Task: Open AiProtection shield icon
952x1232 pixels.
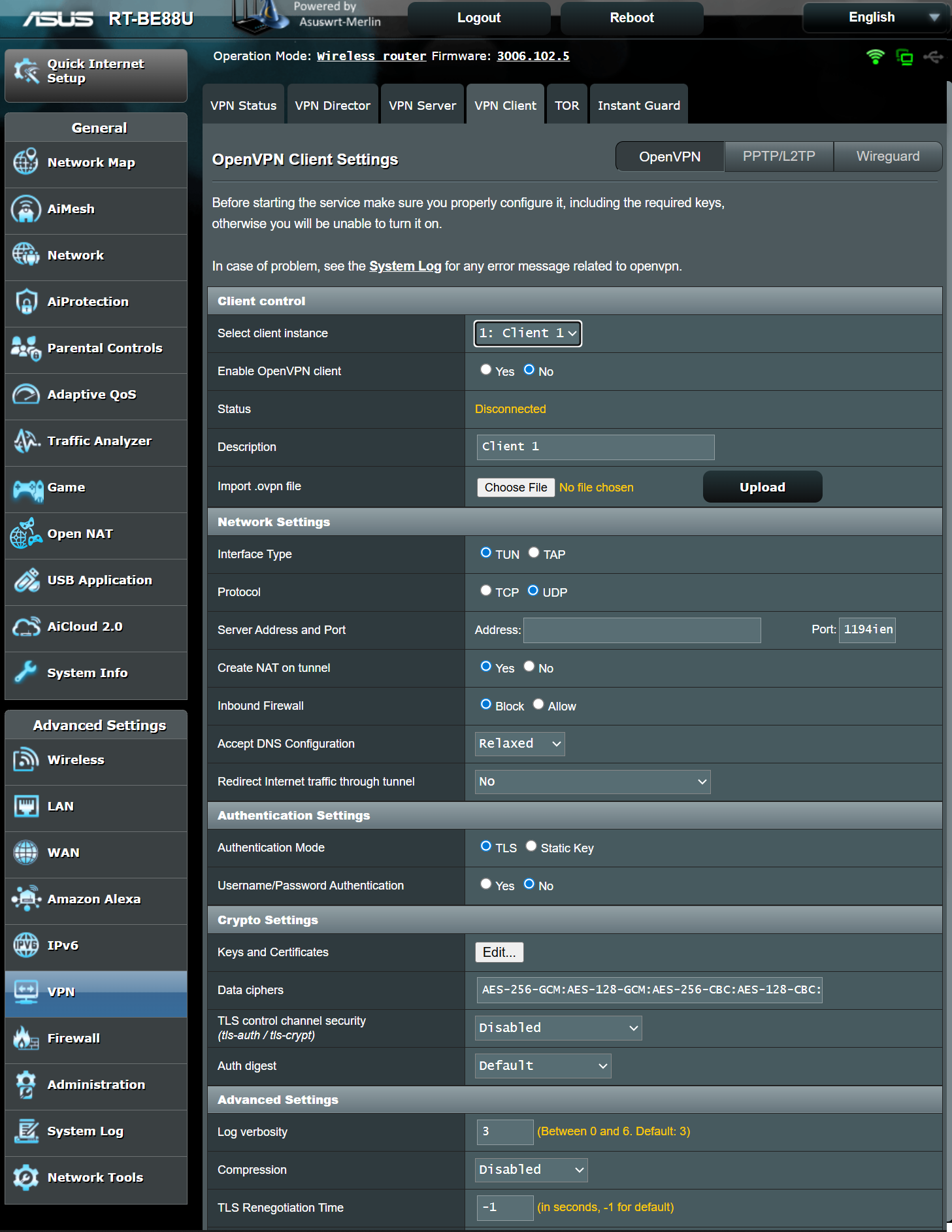Action: (26, 302)
